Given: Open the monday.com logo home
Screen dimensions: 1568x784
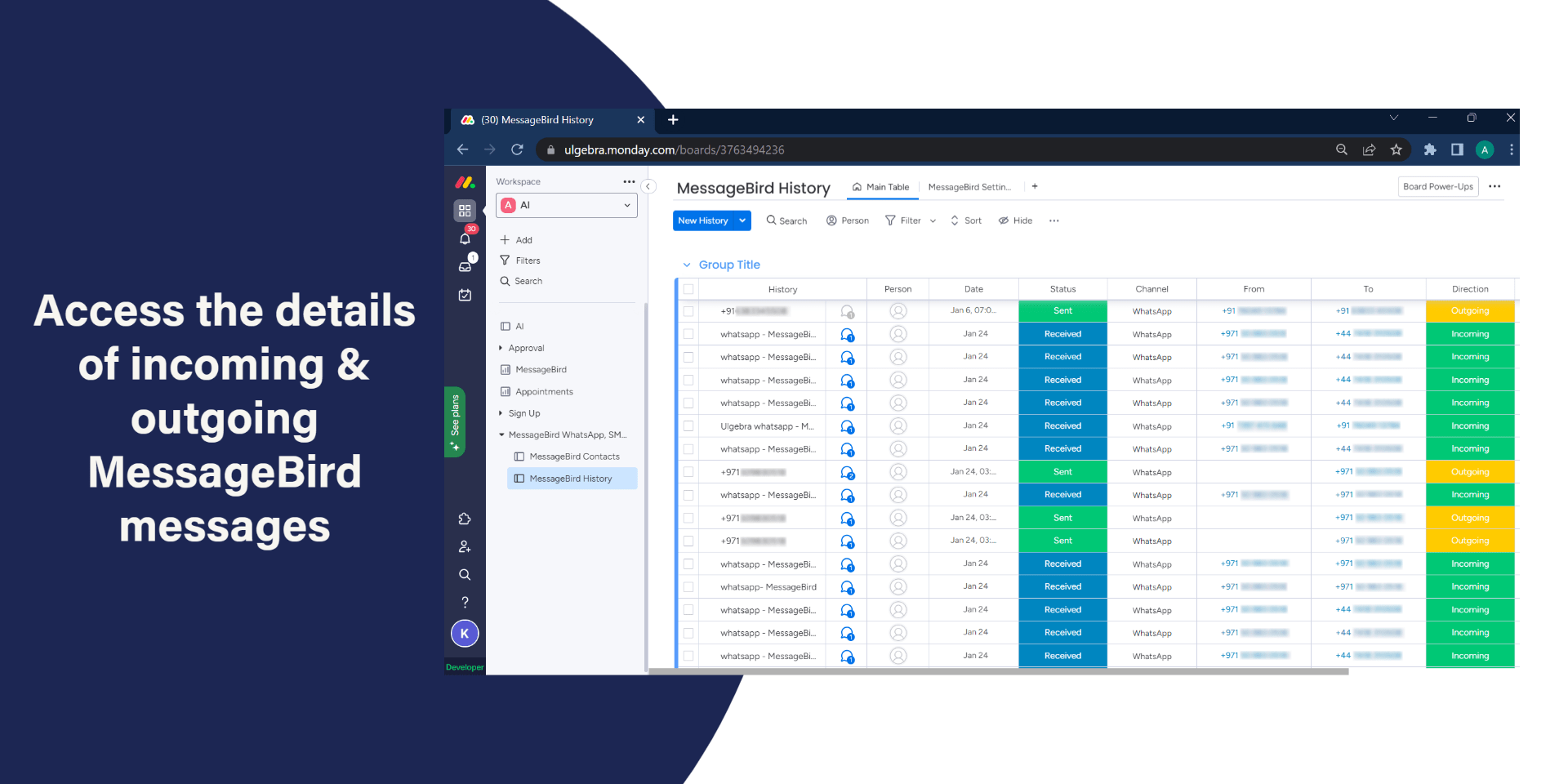Looking at the screenshot, I should tap(465, 183).
